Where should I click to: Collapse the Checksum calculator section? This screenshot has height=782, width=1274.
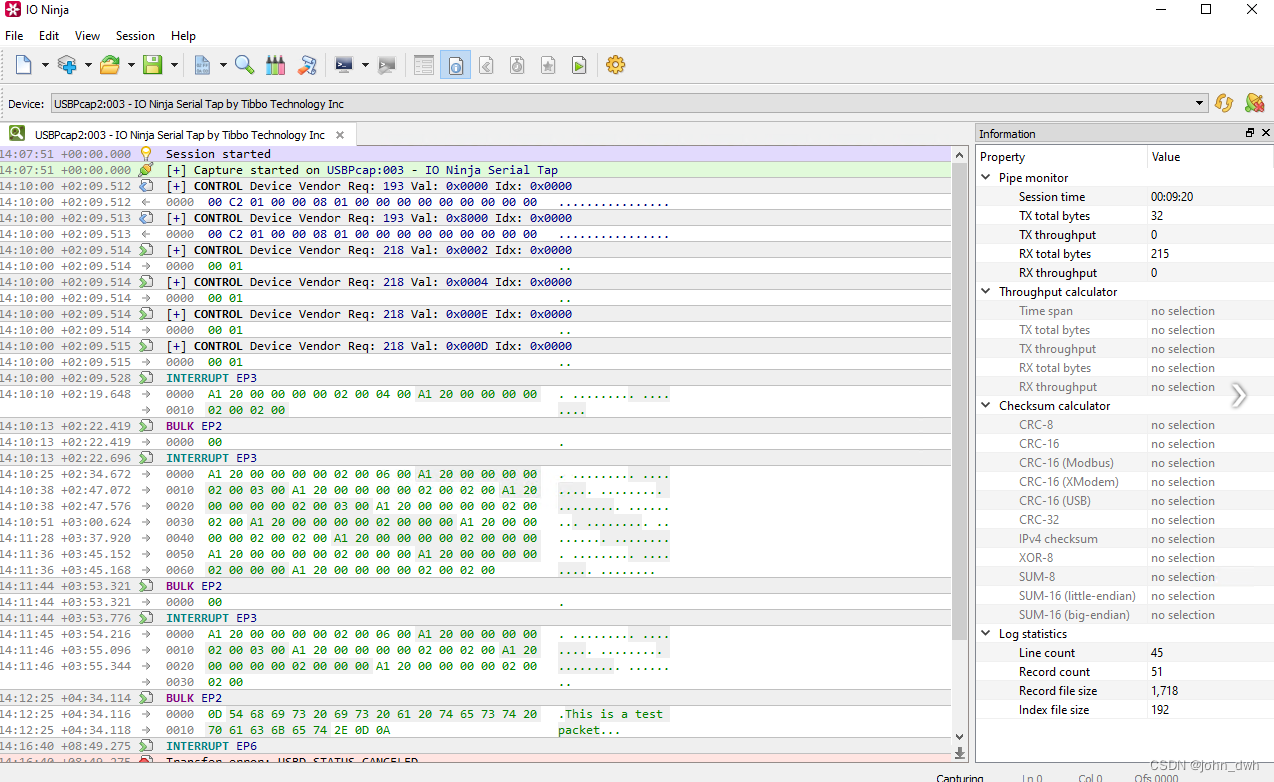point(985,405)
